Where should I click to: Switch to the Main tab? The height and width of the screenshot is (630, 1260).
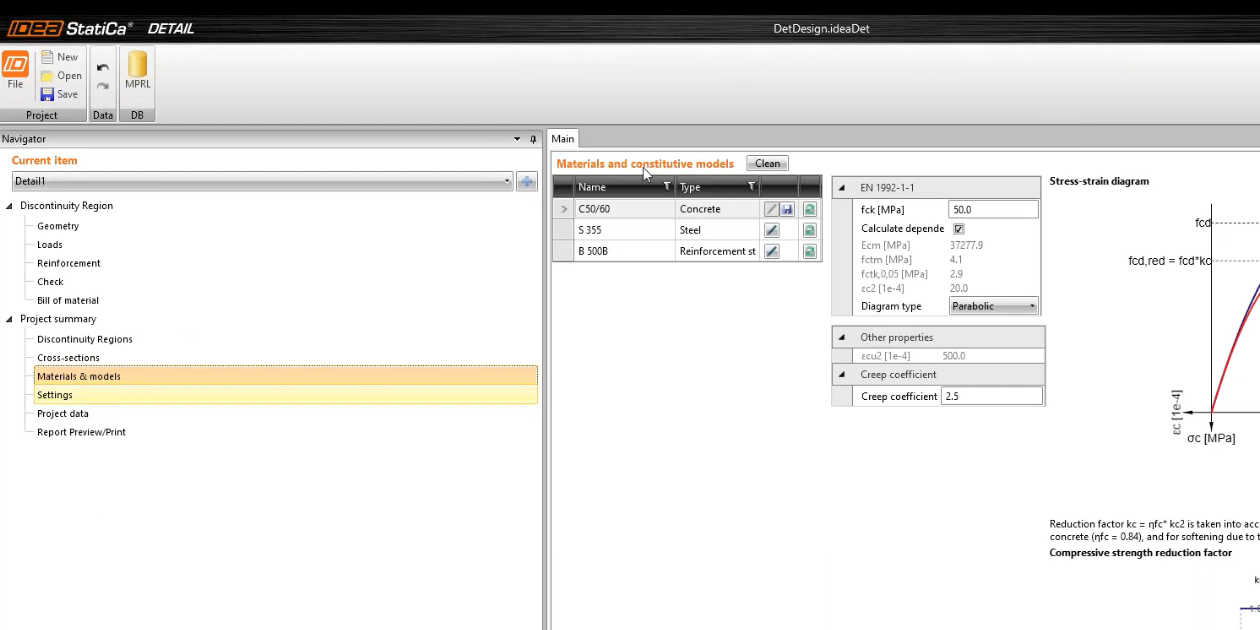tap(563, 139)
